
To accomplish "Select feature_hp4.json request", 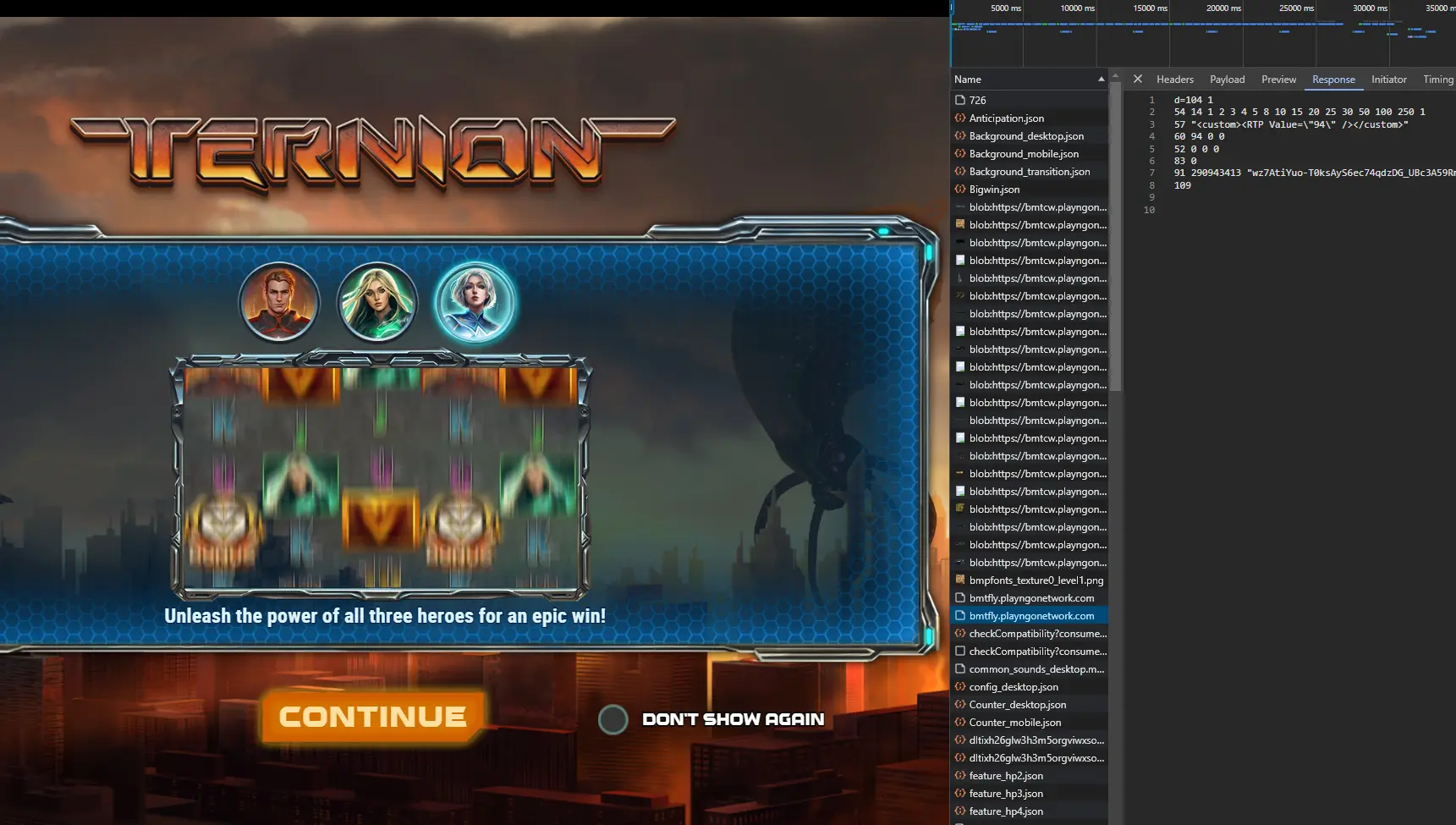I will (1029, 811).
